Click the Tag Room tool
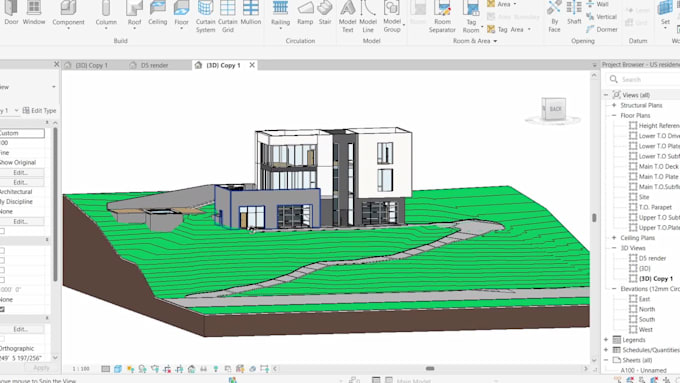Image resolution: width=680 pixels, height=383 pixels. coord(471,16)
